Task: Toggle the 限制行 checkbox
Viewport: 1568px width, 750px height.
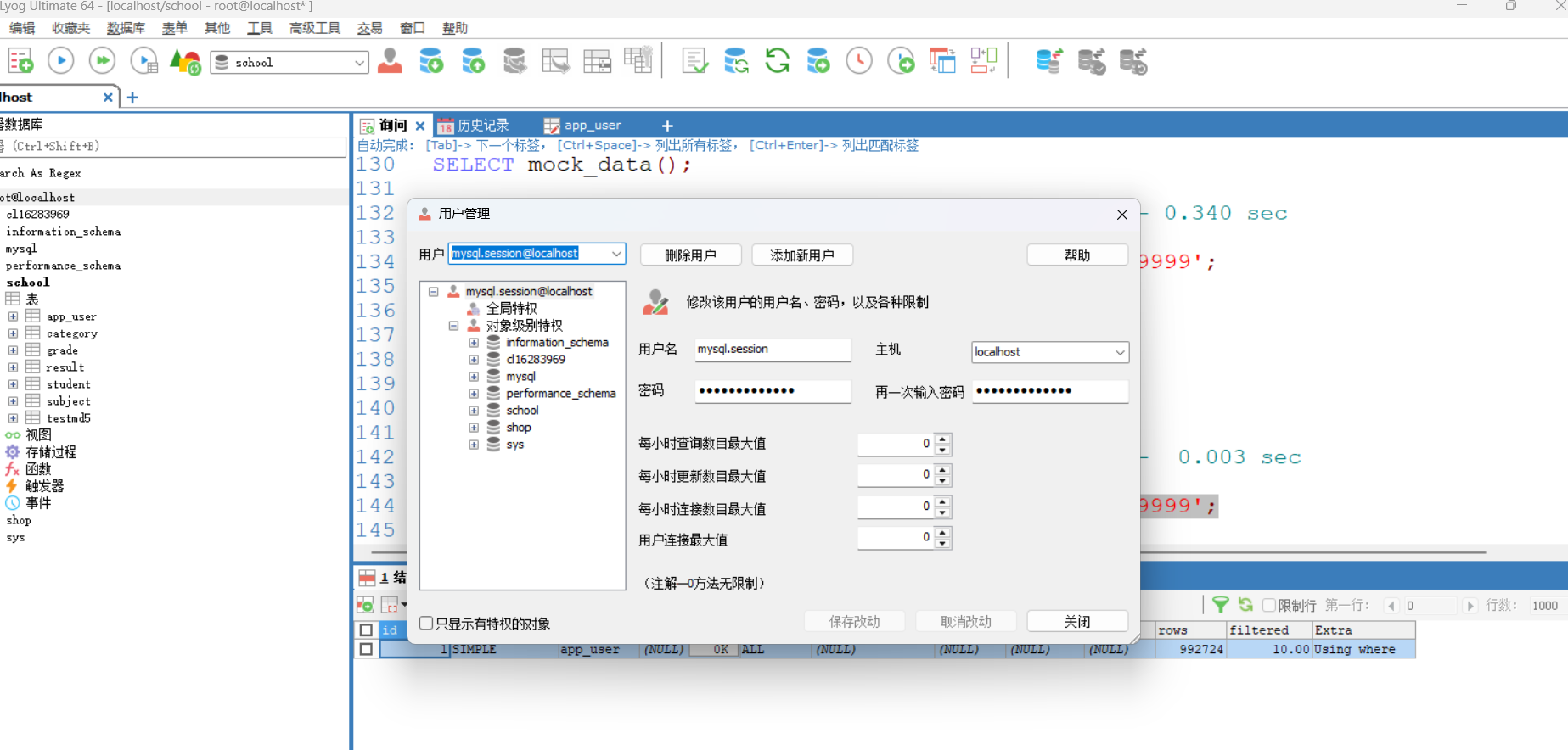Action: [1269, 605]
